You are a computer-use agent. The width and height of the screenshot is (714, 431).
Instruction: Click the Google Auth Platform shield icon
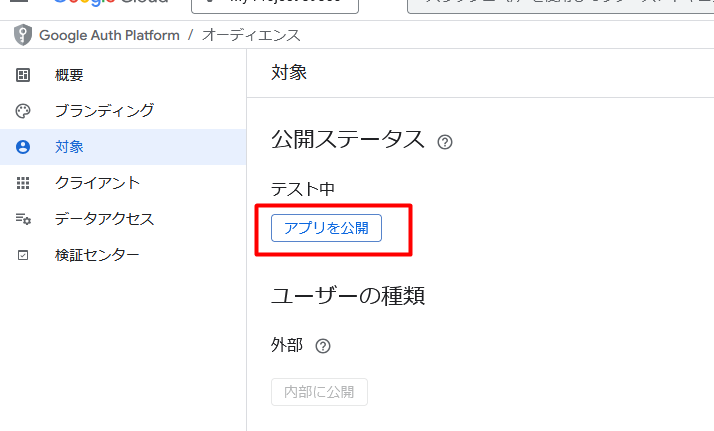point(22,35)
